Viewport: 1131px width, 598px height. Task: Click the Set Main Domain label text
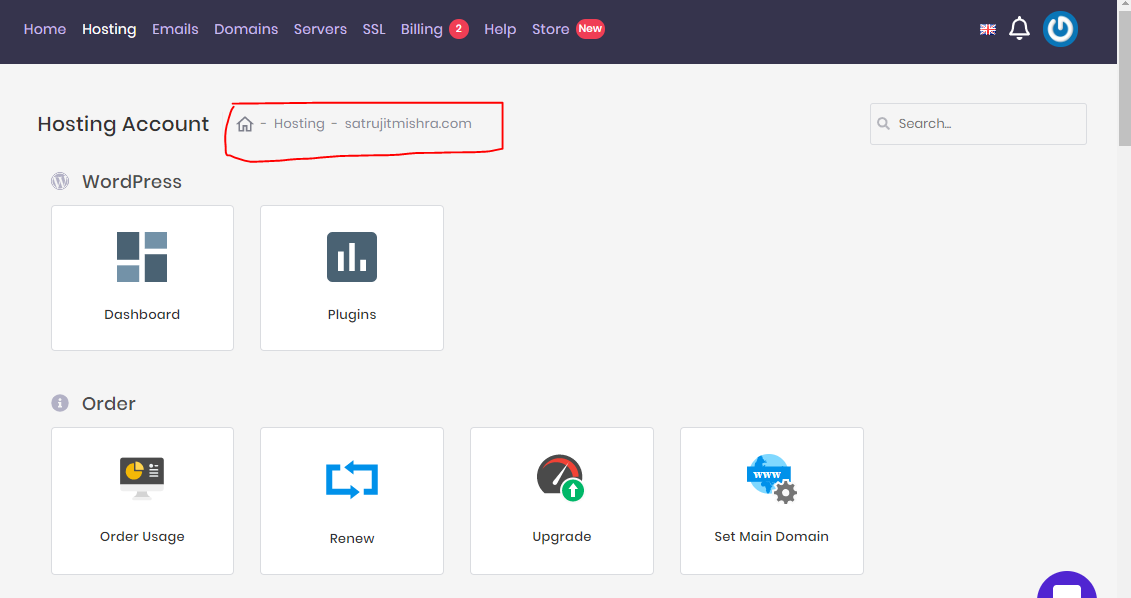tap(771, 537)
